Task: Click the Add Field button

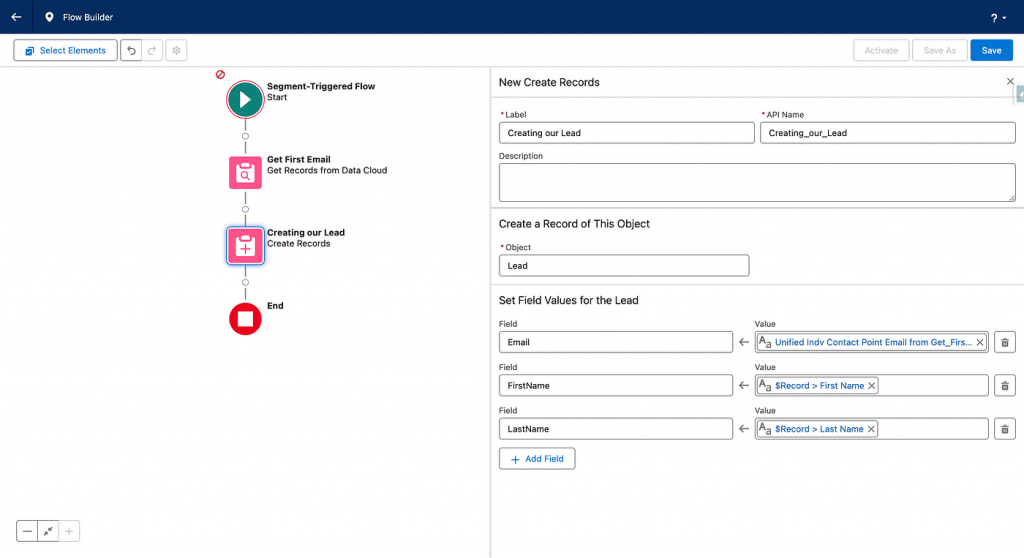Action: click(x=537, y=459)
